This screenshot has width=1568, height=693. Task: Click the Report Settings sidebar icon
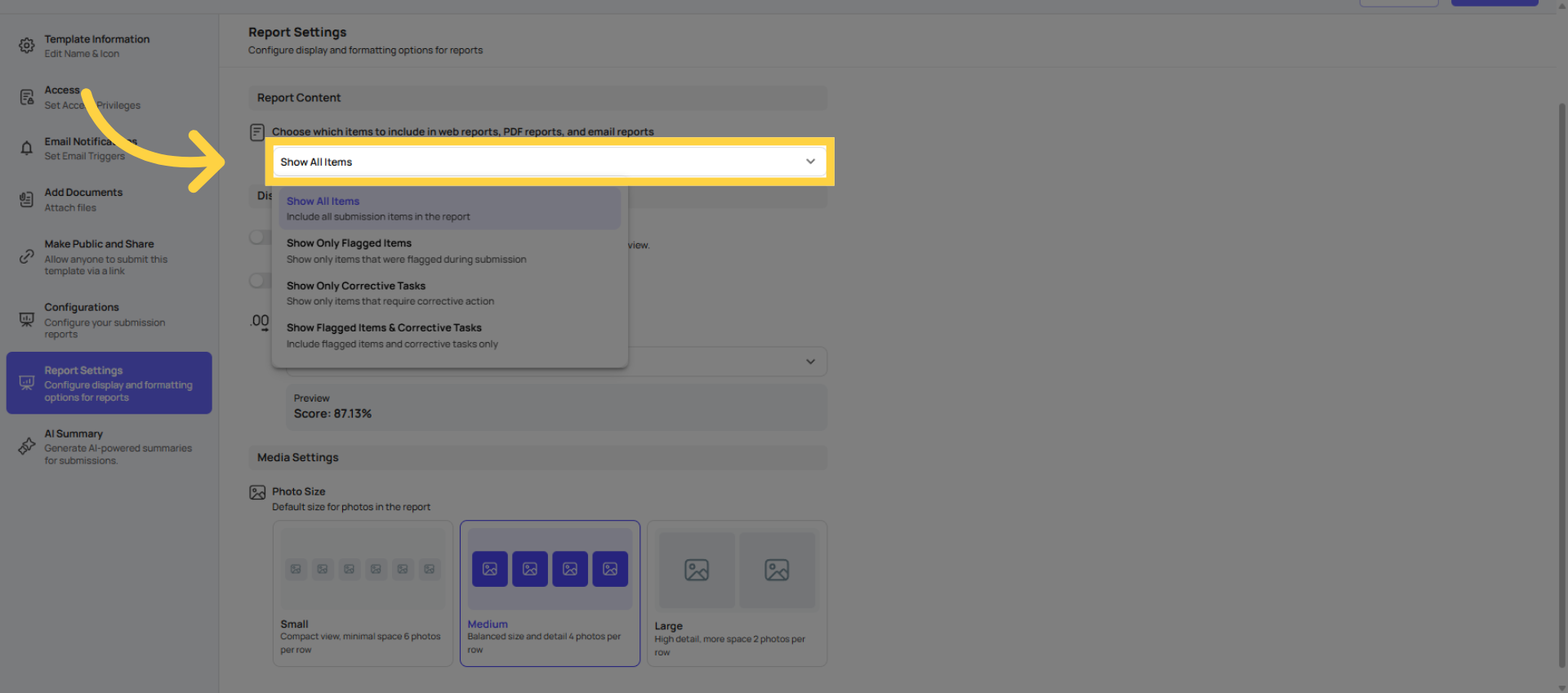[27, 382]
